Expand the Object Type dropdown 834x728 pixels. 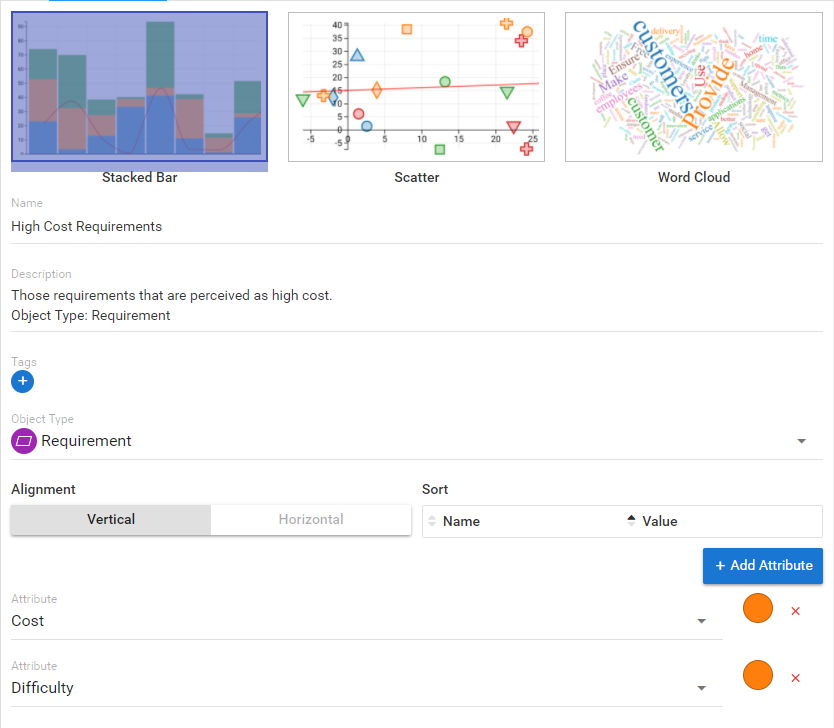801,442
